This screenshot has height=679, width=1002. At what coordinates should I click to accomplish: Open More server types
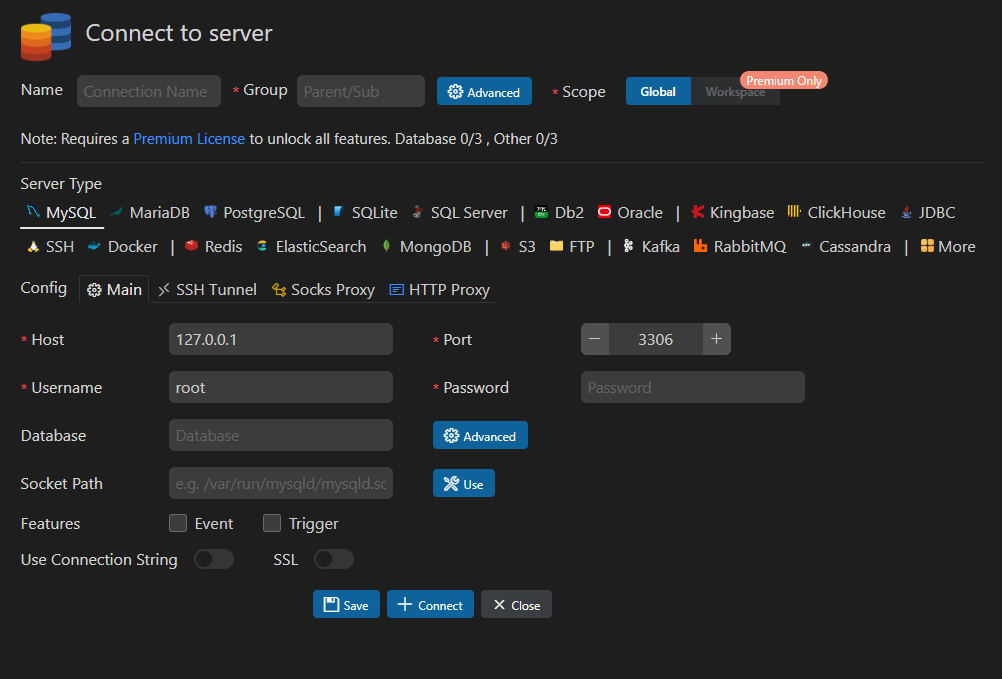tap(948, 247)
